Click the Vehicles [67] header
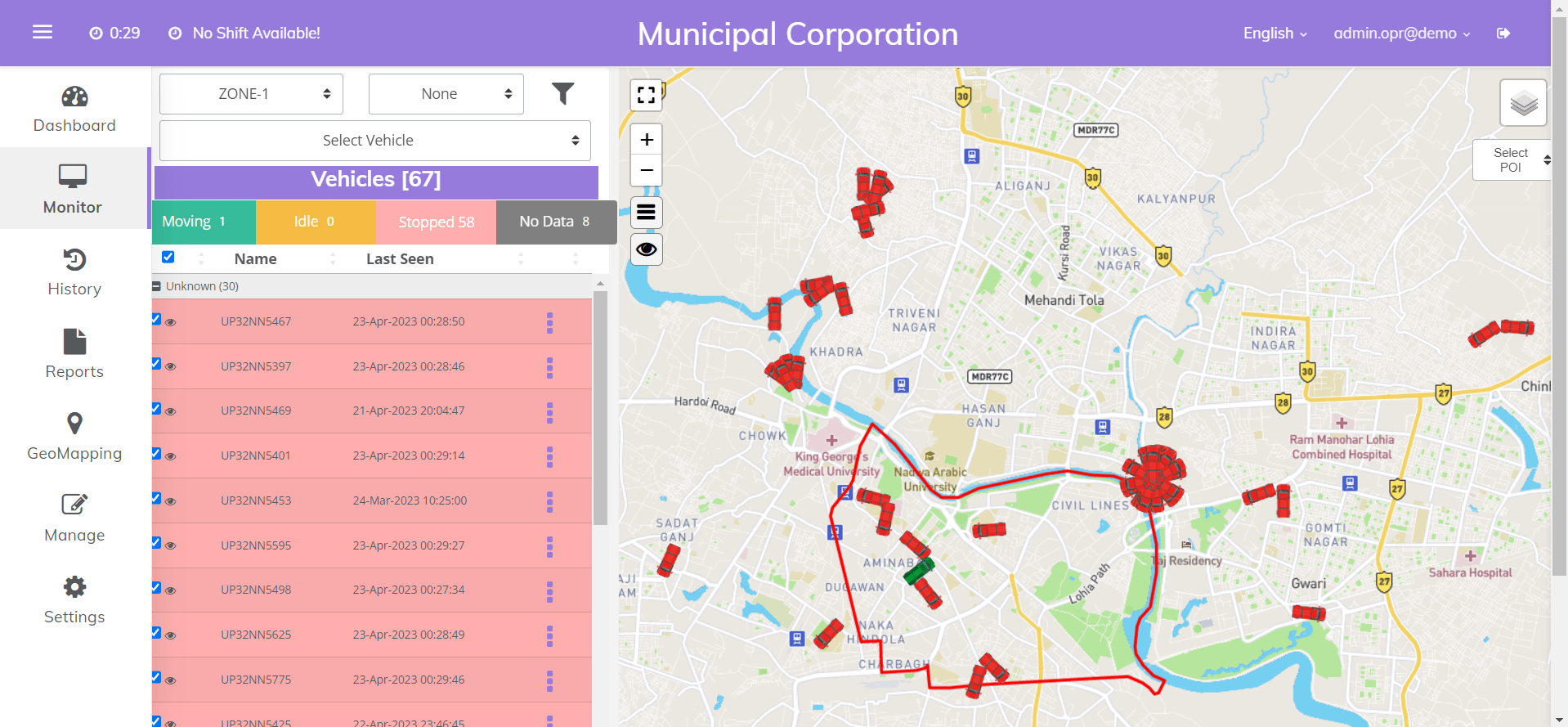This screenshot has width=1568, height=727. [x=376, y=181]
